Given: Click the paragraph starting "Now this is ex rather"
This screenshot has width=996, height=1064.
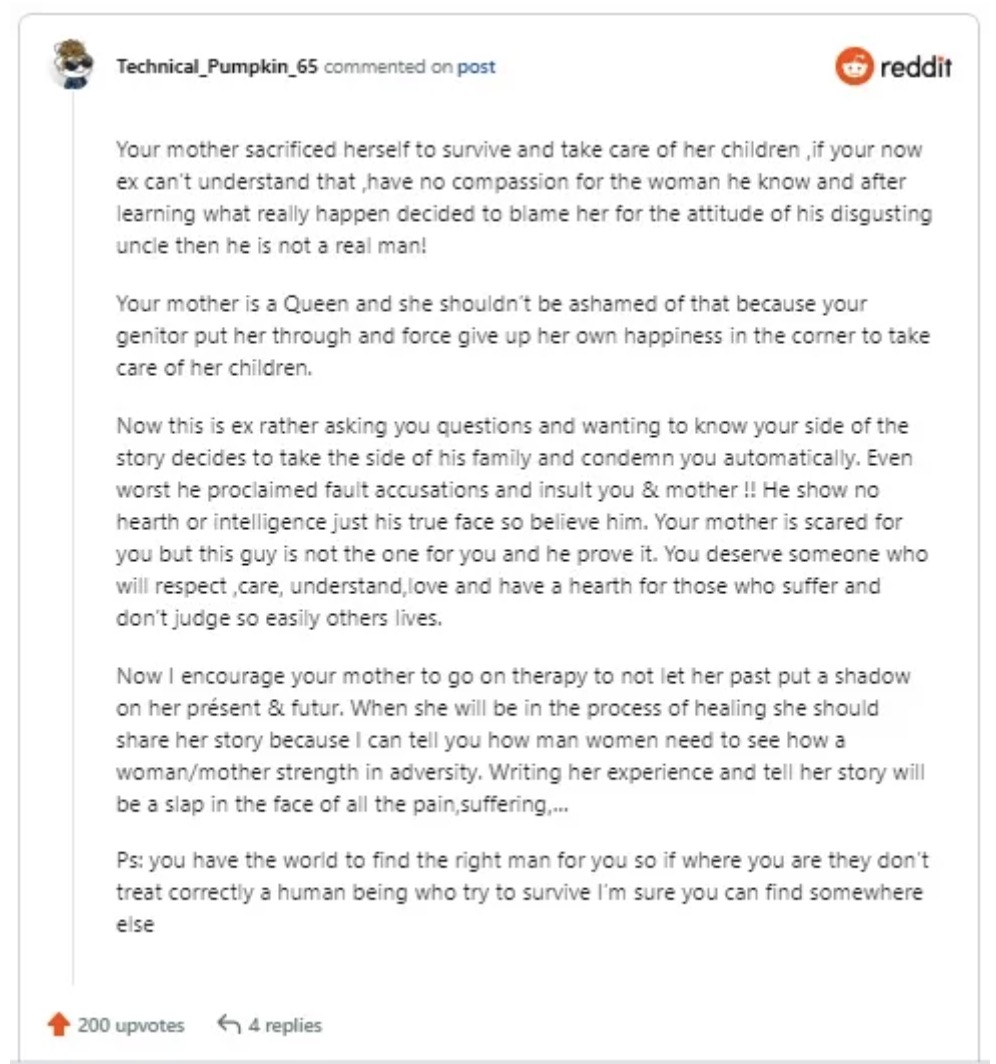Looking at the screenshot, I should click(519, 521).
